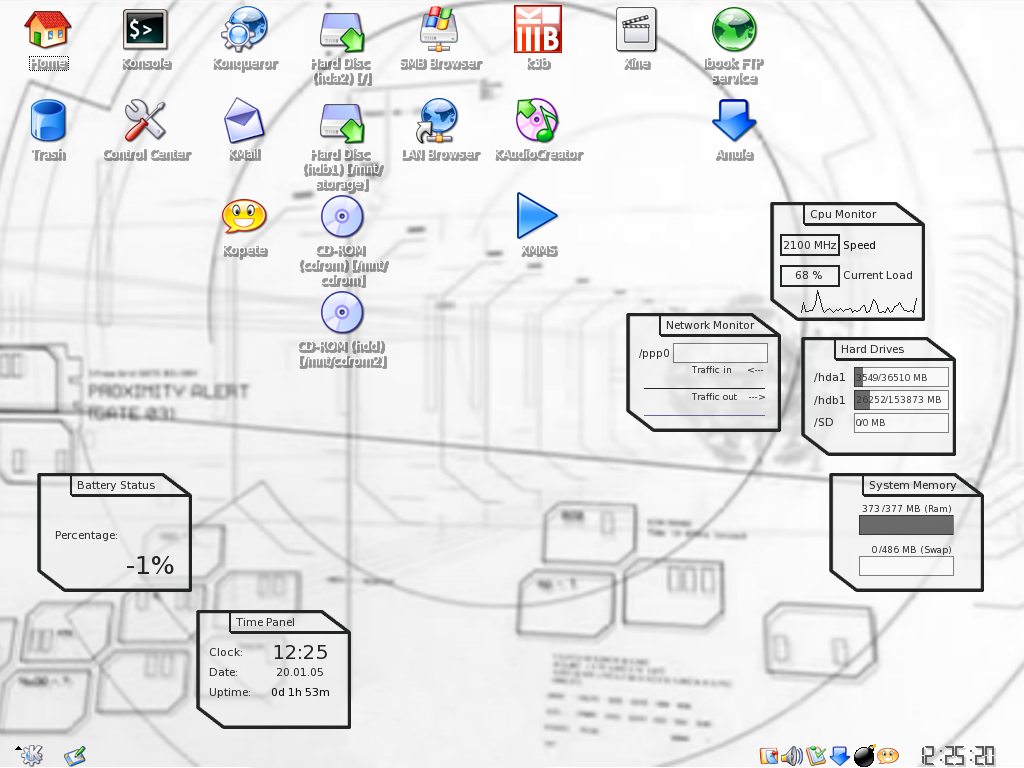Click the Kopete smiley tray icon
Image resolution: width=1024 pixels, height=768 pixels.
tap(888, 756)
